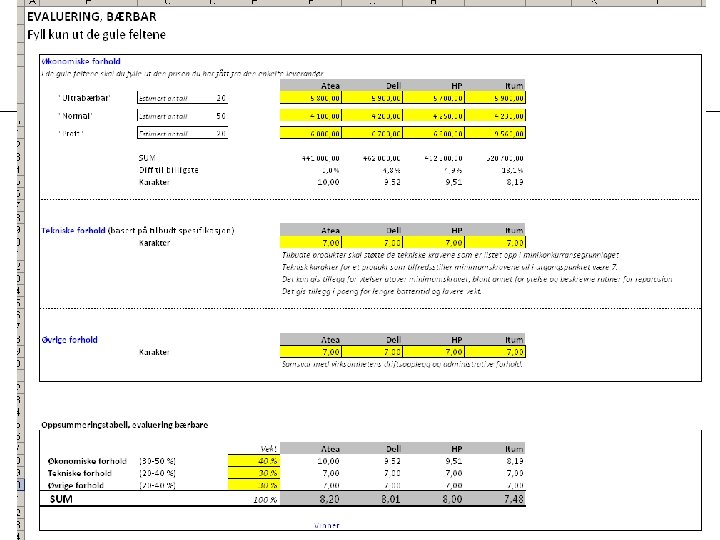Select the Dell price cell for Ultrabærbar
The image size is (720, 540).
point(372,98)
